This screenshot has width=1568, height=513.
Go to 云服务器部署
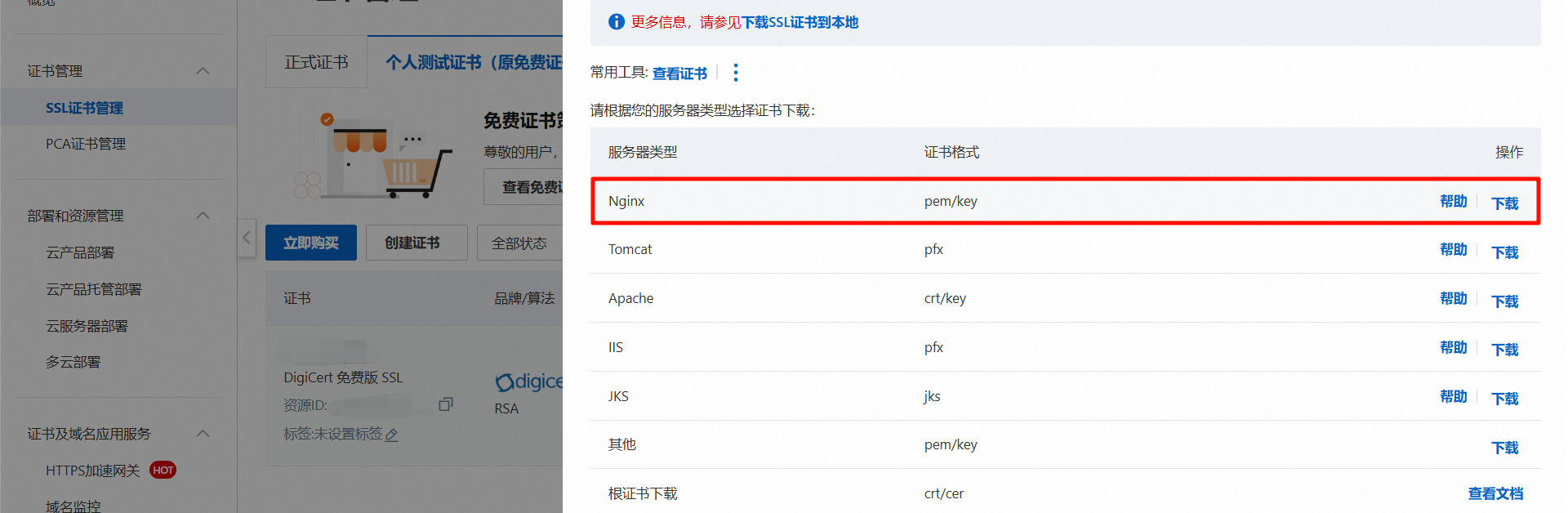click(87, 326)
